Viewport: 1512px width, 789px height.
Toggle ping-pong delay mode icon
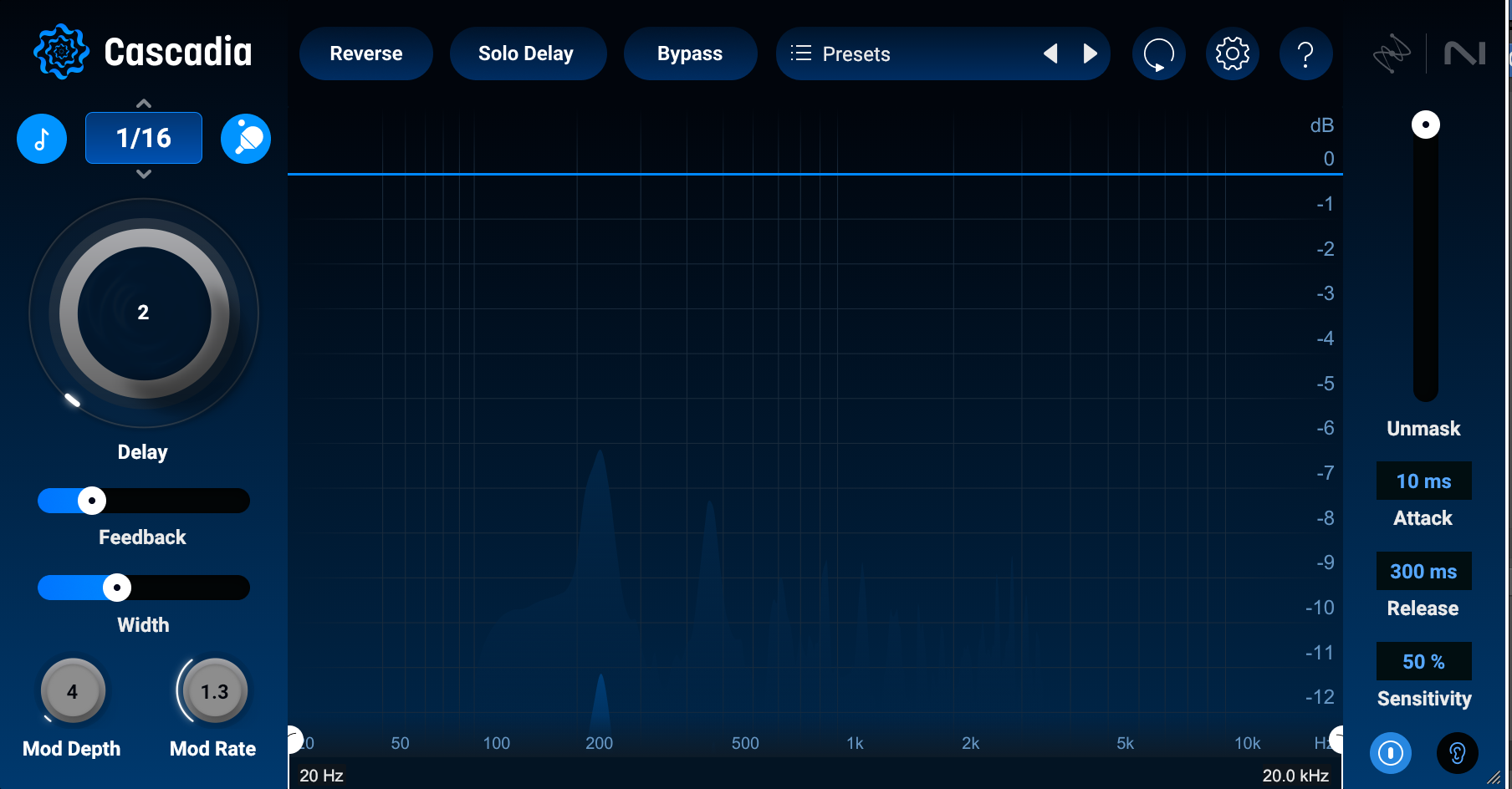pyautogui.click(x=246, y=139)
